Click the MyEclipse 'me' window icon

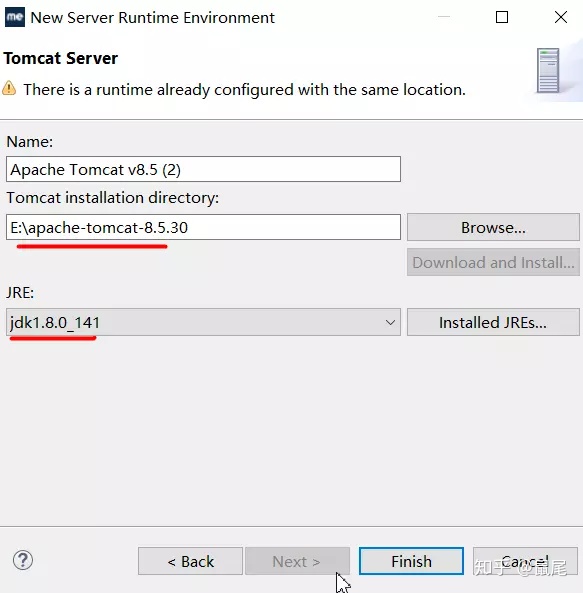pos(15,17)
